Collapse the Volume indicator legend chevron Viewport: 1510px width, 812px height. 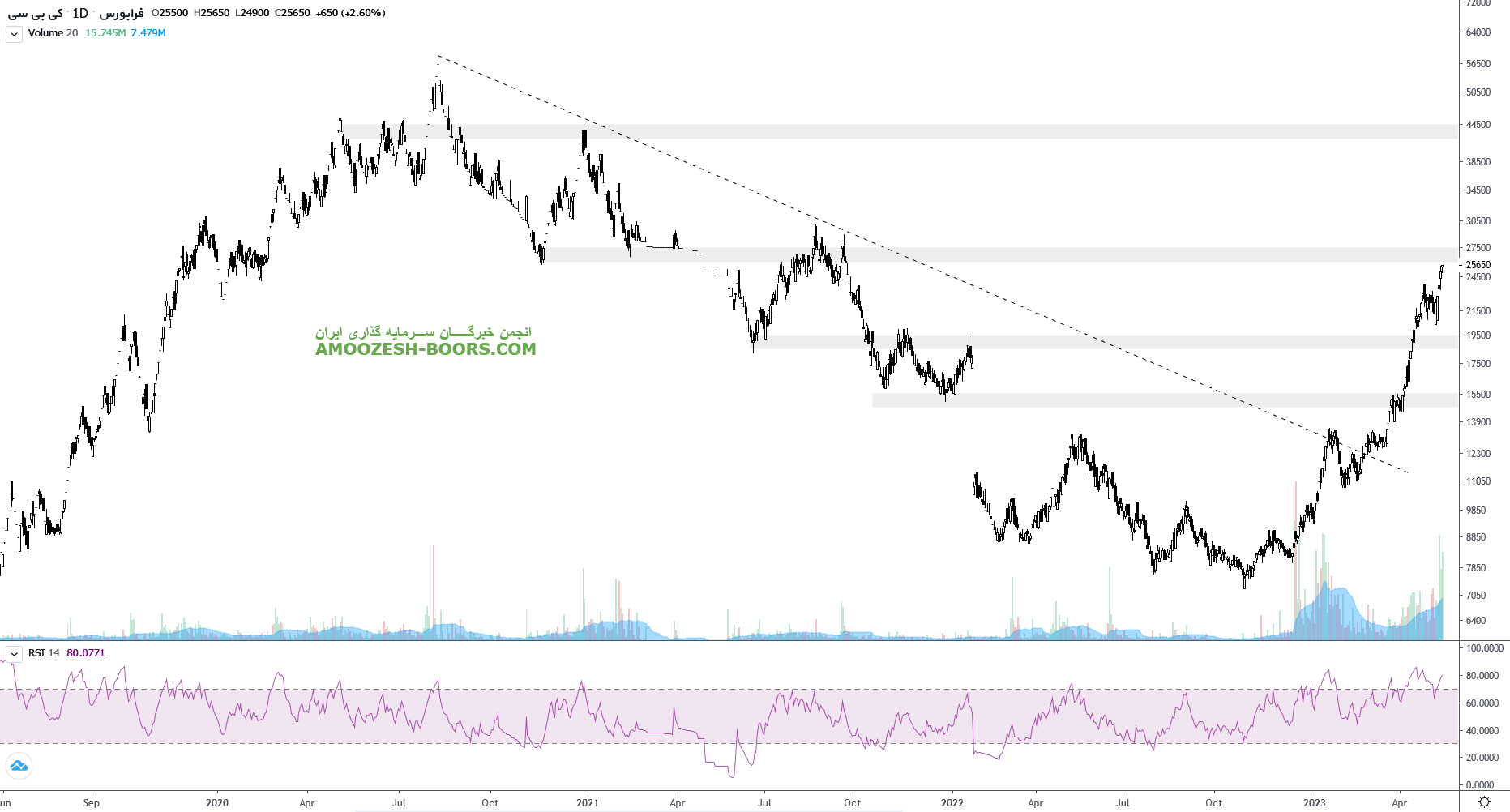(x=14, y=34)
